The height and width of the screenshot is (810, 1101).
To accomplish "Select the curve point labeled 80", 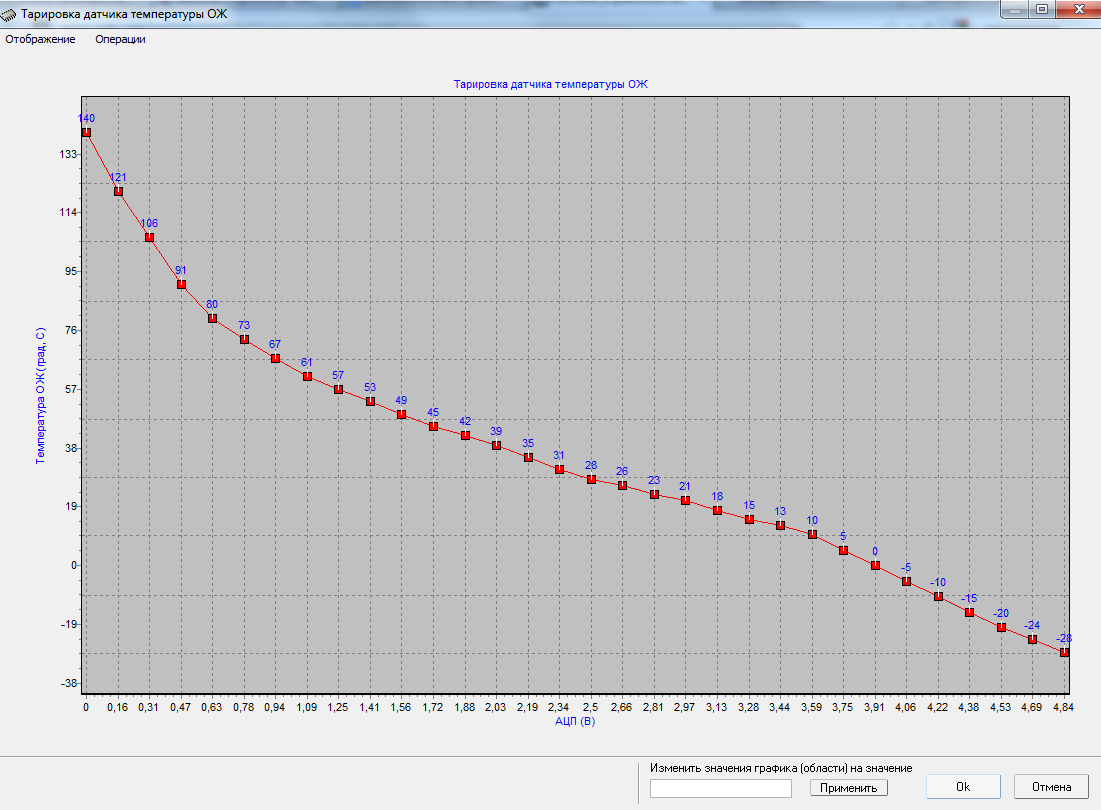I will pyautogui.click(x=212, y=318).
